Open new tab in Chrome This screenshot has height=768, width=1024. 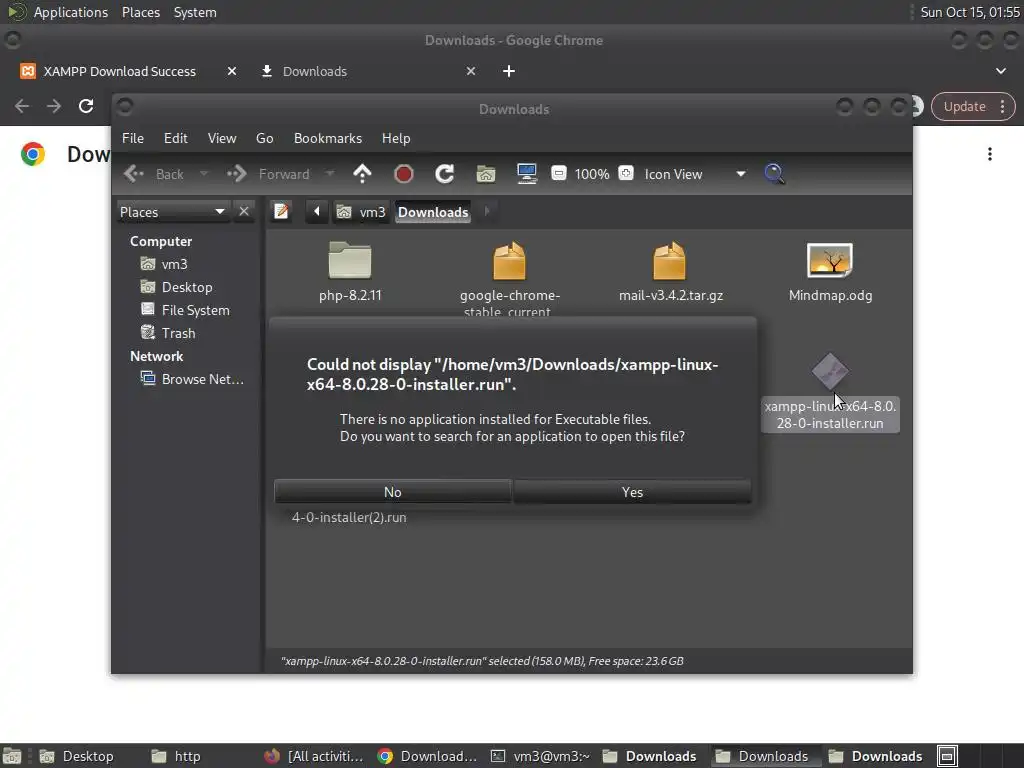[509, 71]
